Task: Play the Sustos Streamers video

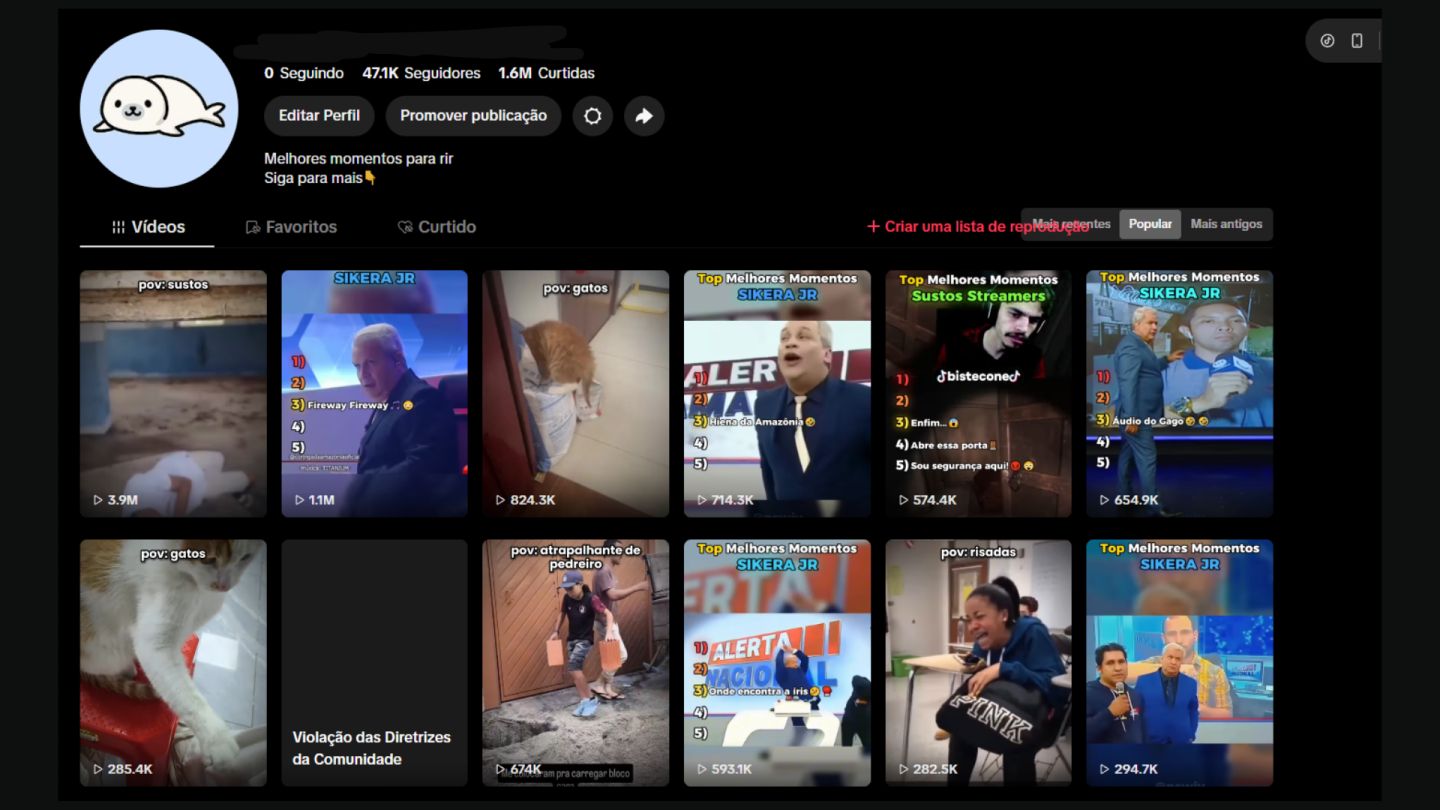Action: pos(978,393)
